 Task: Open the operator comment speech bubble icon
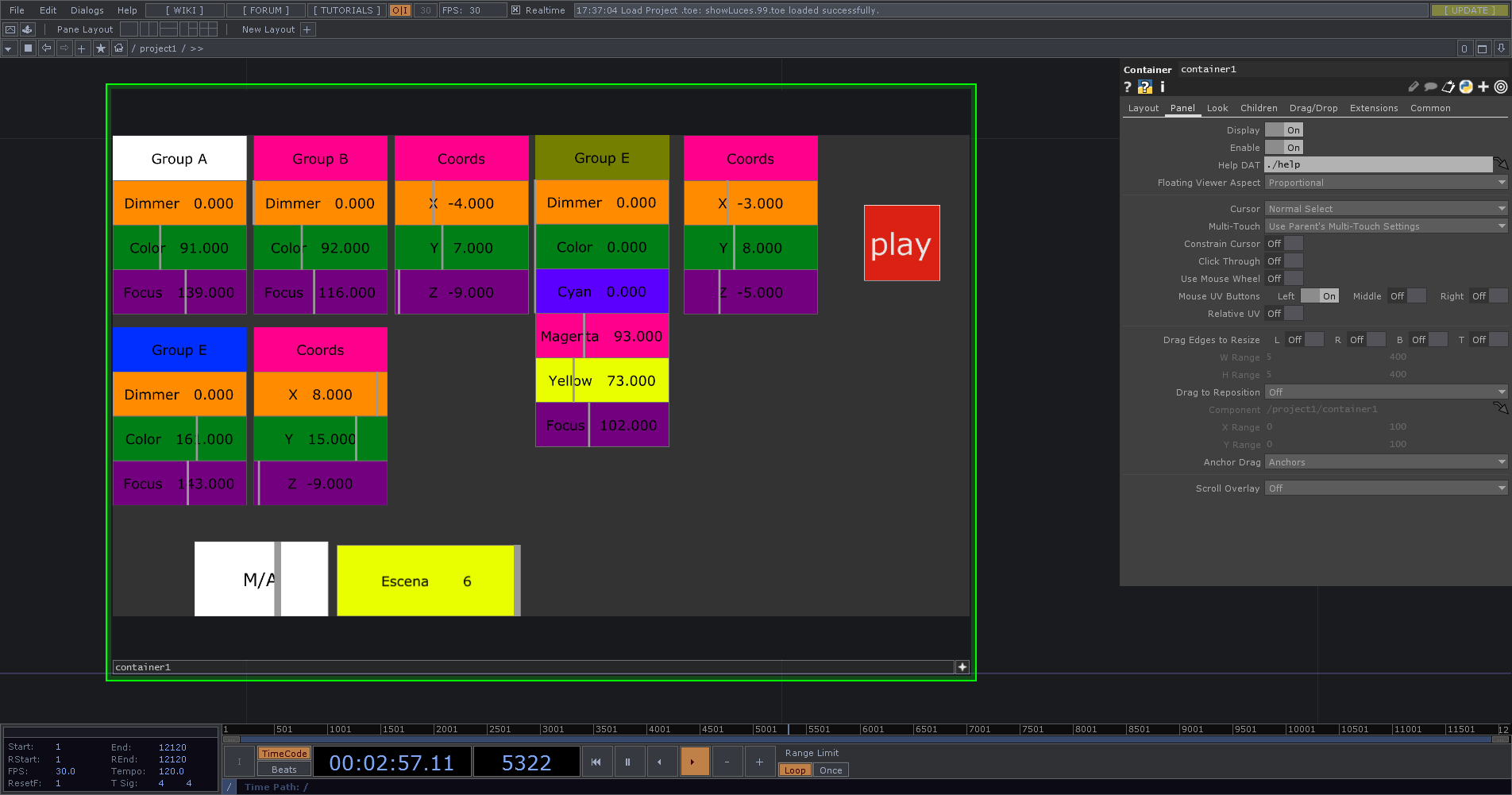coord(1430,87)
